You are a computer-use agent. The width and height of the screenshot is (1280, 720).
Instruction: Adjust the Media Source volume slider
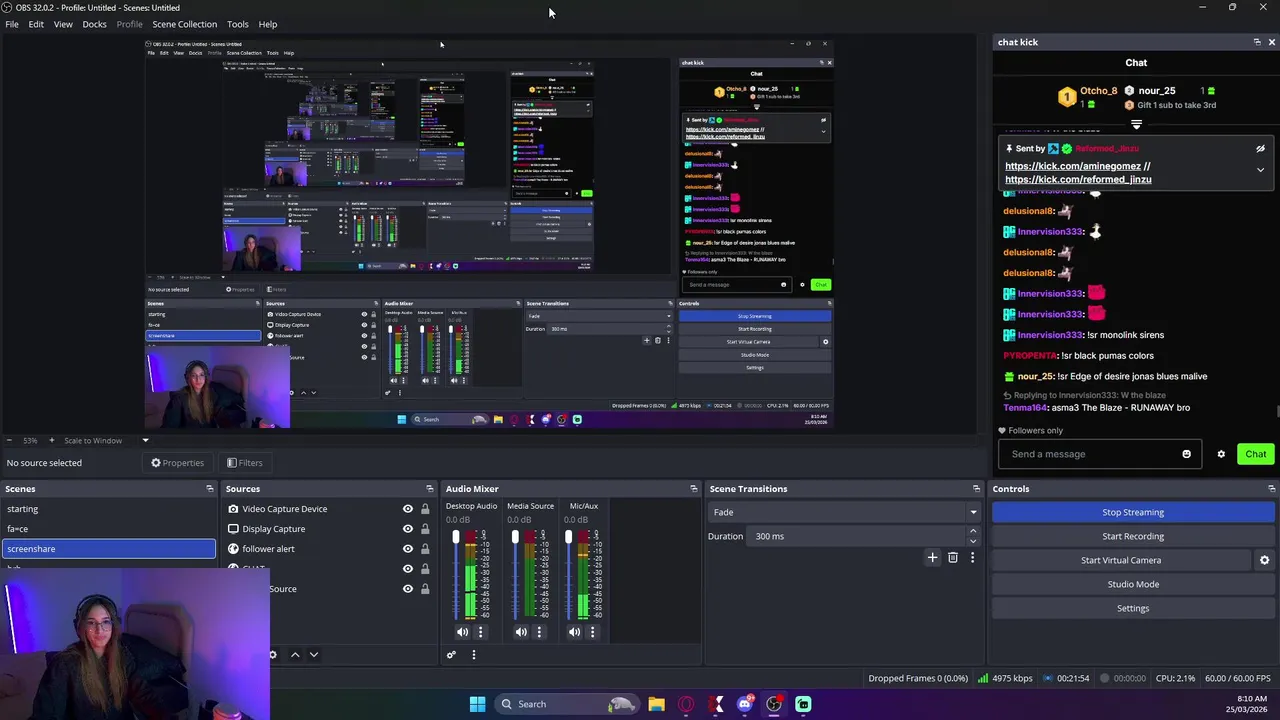[x=515, y=575]
